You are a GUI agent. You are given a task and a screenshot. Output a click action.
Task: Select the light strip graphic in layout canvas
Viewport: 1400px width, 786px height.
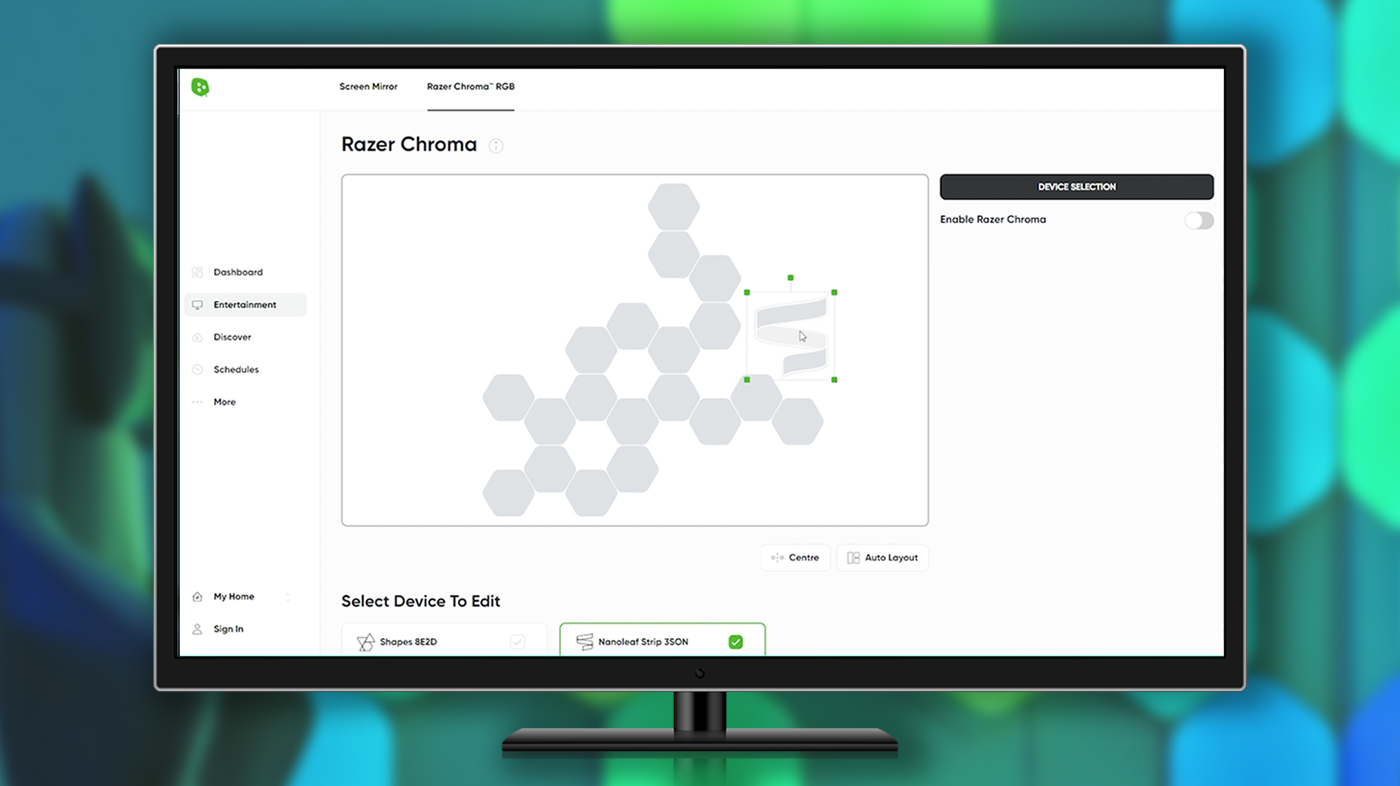[791, 336]
